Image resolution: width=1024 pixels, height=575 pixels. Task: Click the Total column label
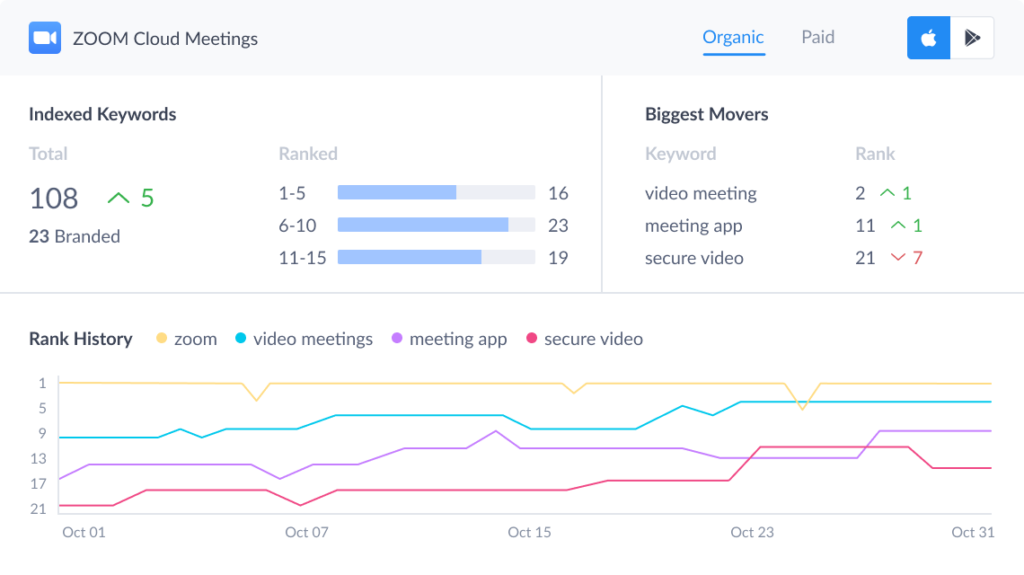coord(48,154)
